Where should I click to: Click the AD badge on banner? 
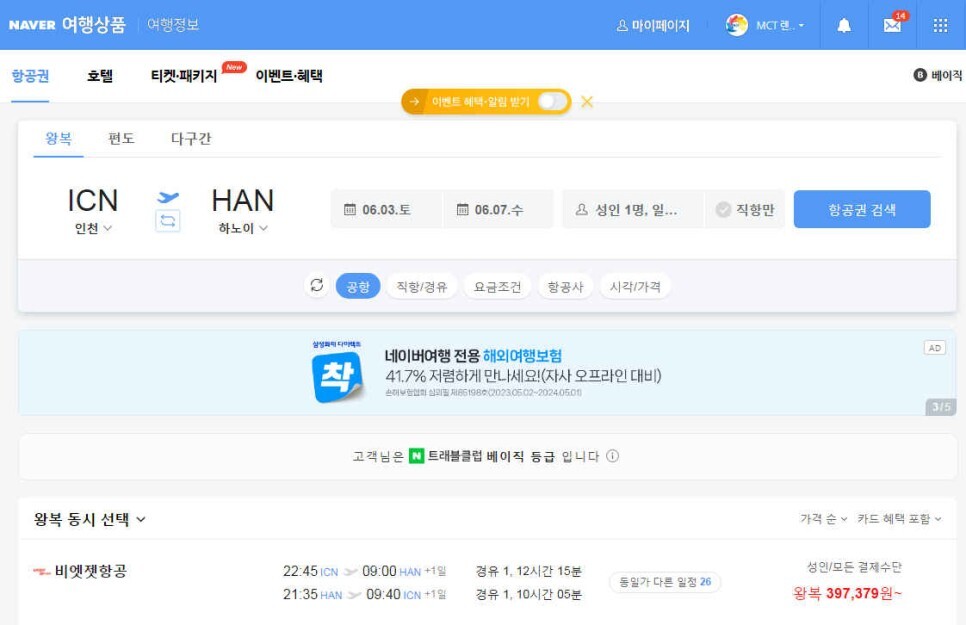pyautogui.click(x=935, y=348)
